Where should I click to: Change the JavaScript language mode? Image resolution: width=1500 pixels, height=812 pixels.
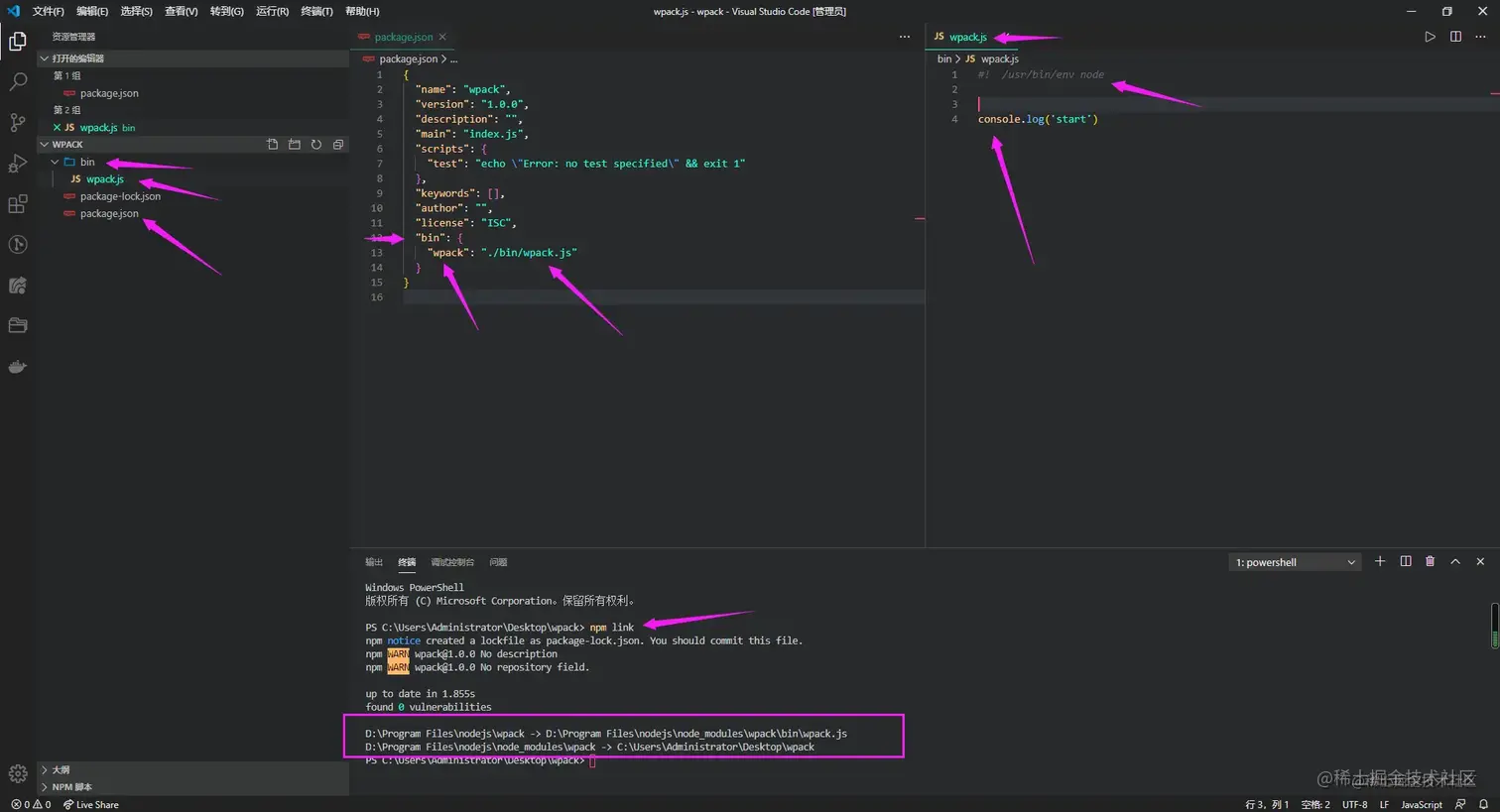[1422, 804]
